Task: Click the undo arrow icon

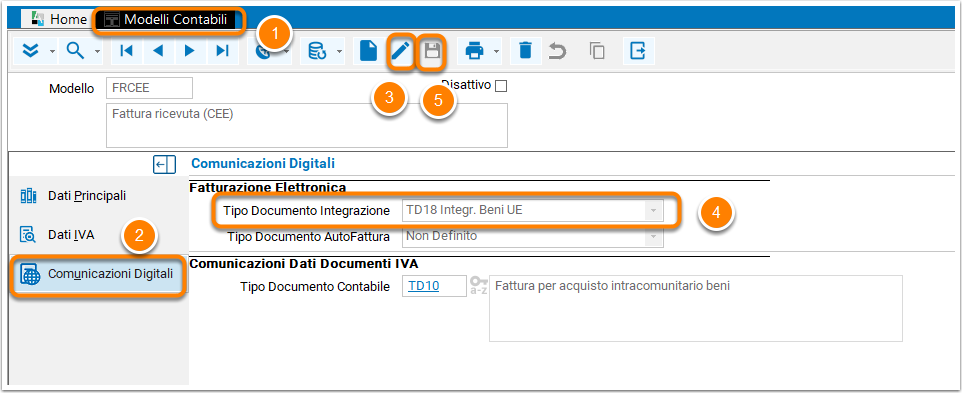Action: coord(557,51)
